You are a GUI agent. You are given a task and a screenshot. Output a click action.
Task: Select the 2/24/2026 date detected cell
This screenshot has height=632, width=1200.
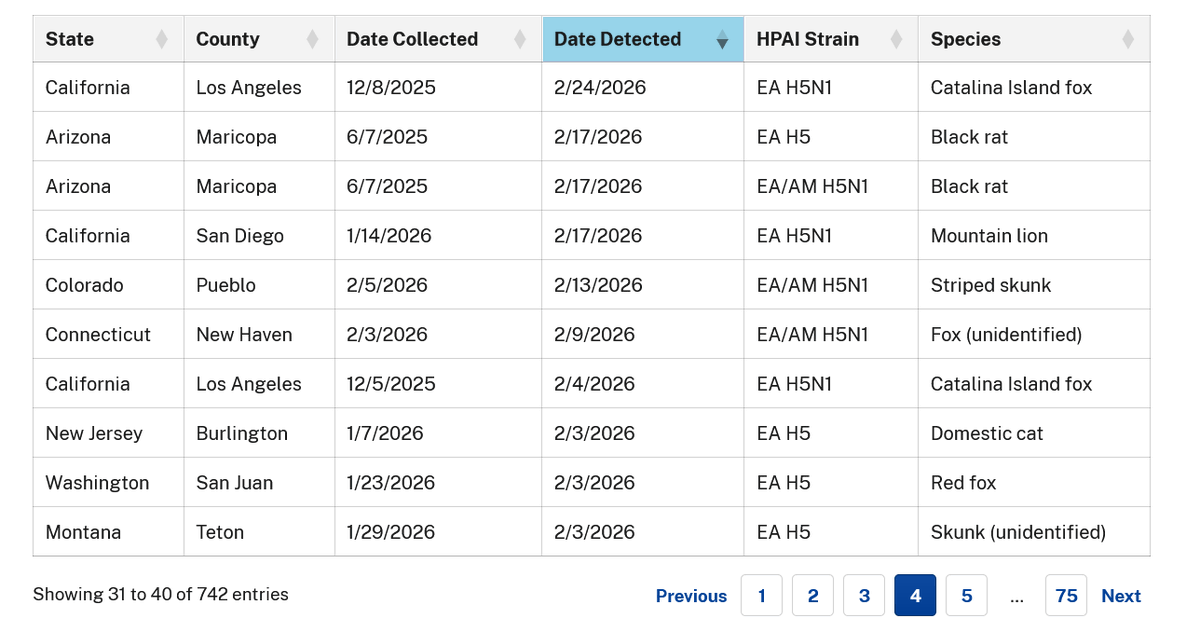643,87
